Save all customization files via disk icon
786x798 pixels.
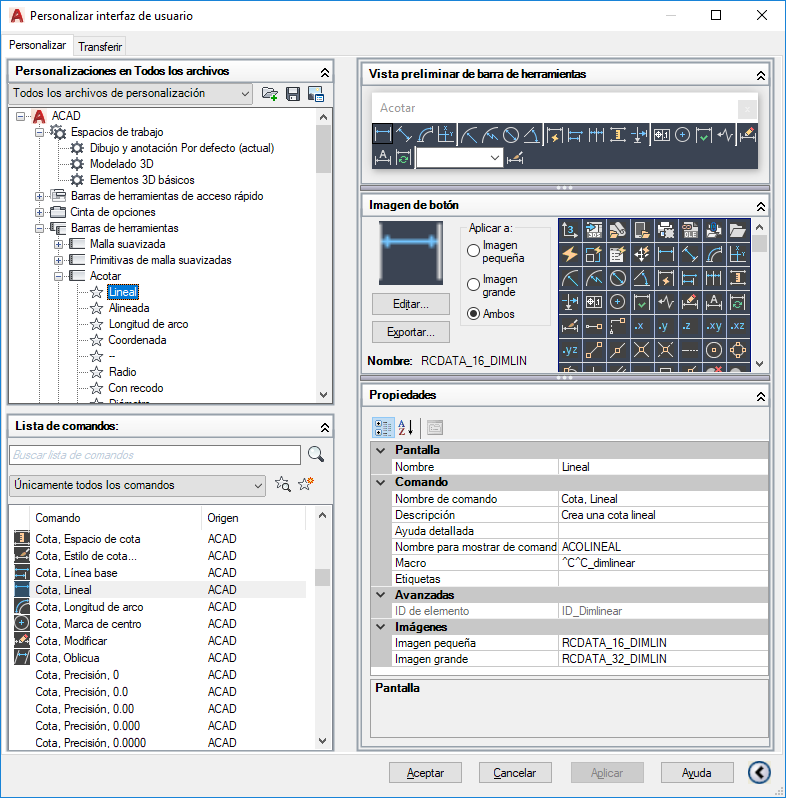tap(293, 94)
